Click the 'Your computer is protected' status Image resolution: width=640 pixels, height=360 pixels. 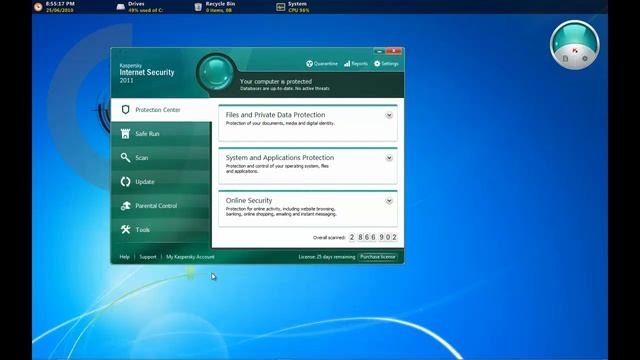(276, 82)
